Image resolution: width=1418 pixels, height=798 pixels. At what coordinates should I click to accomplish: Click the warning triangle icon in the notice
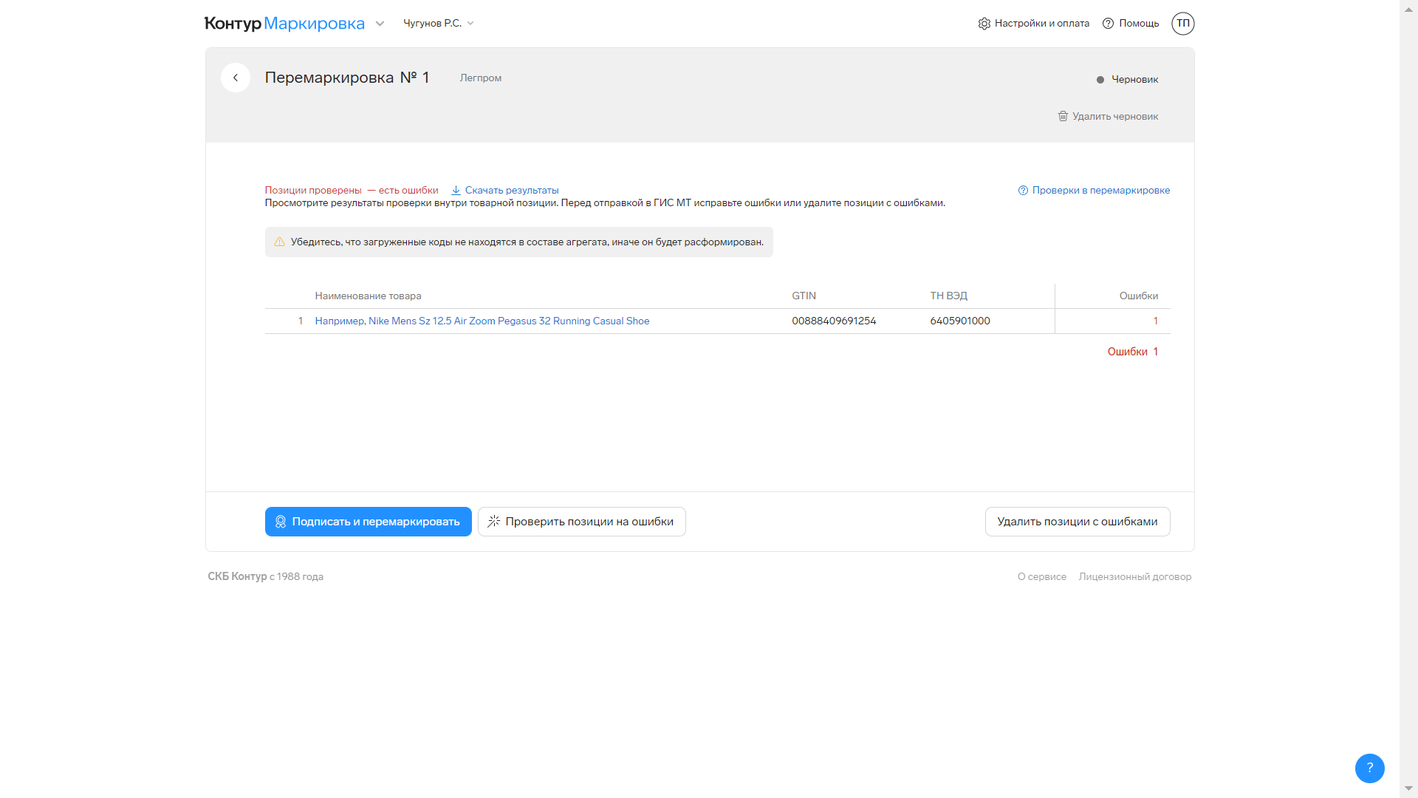coord(280,242)
